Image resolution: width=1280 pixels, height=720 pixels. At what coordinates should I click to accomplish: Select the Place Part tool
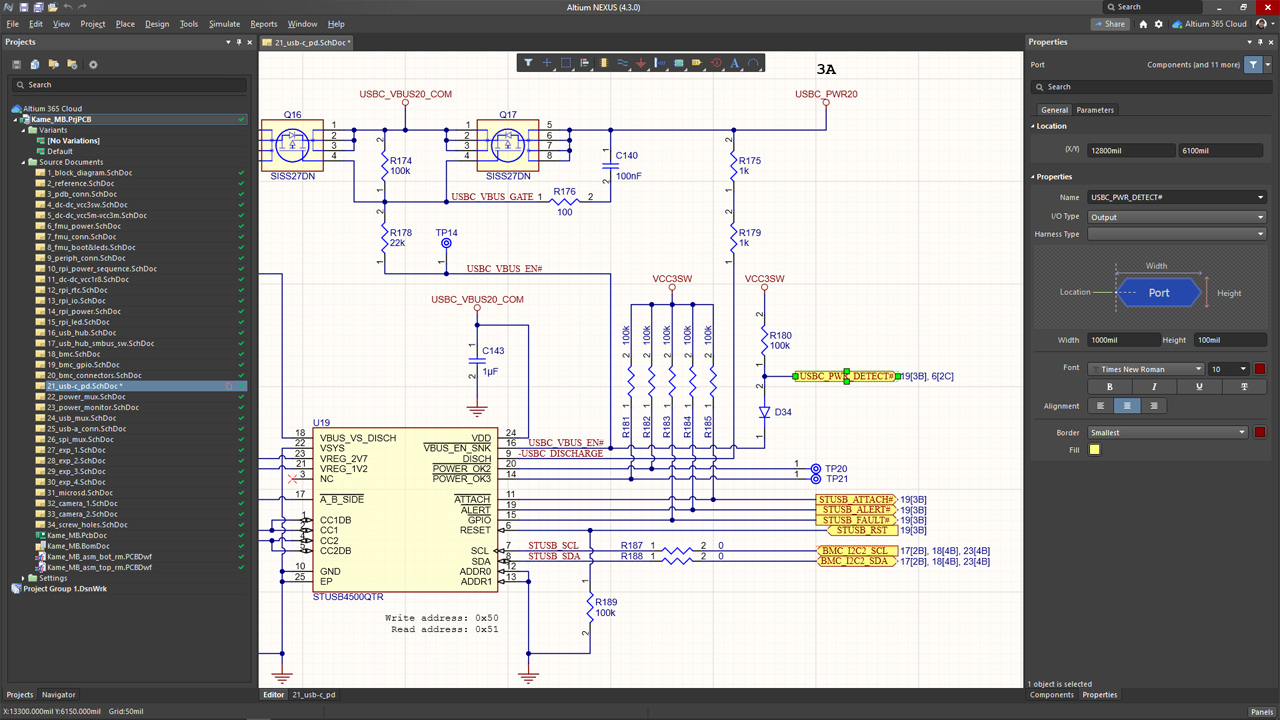click(603, 62)
